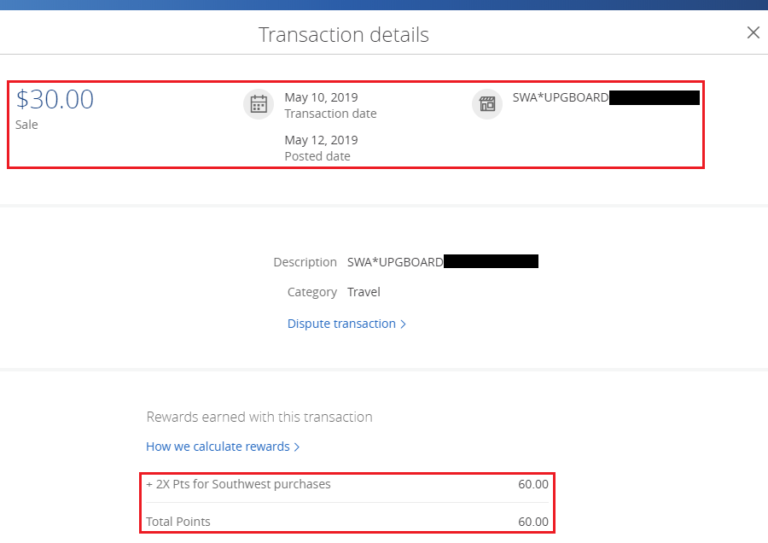The height and width of the screenshot is (543, 768).
Task: Click the SWA*UPGBOARD merchant name at top
Action: click(x=560, y=97)
